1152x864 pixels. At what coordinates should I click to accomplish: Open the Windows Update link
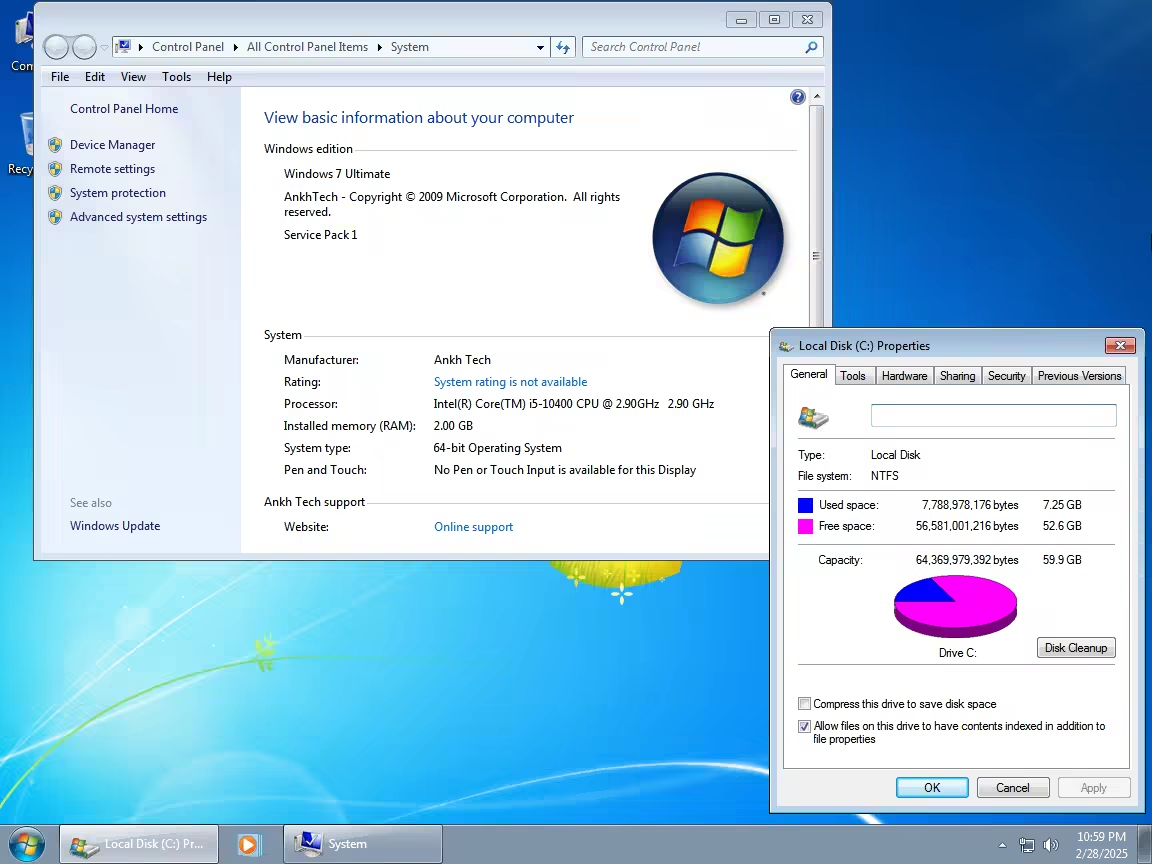115,526
